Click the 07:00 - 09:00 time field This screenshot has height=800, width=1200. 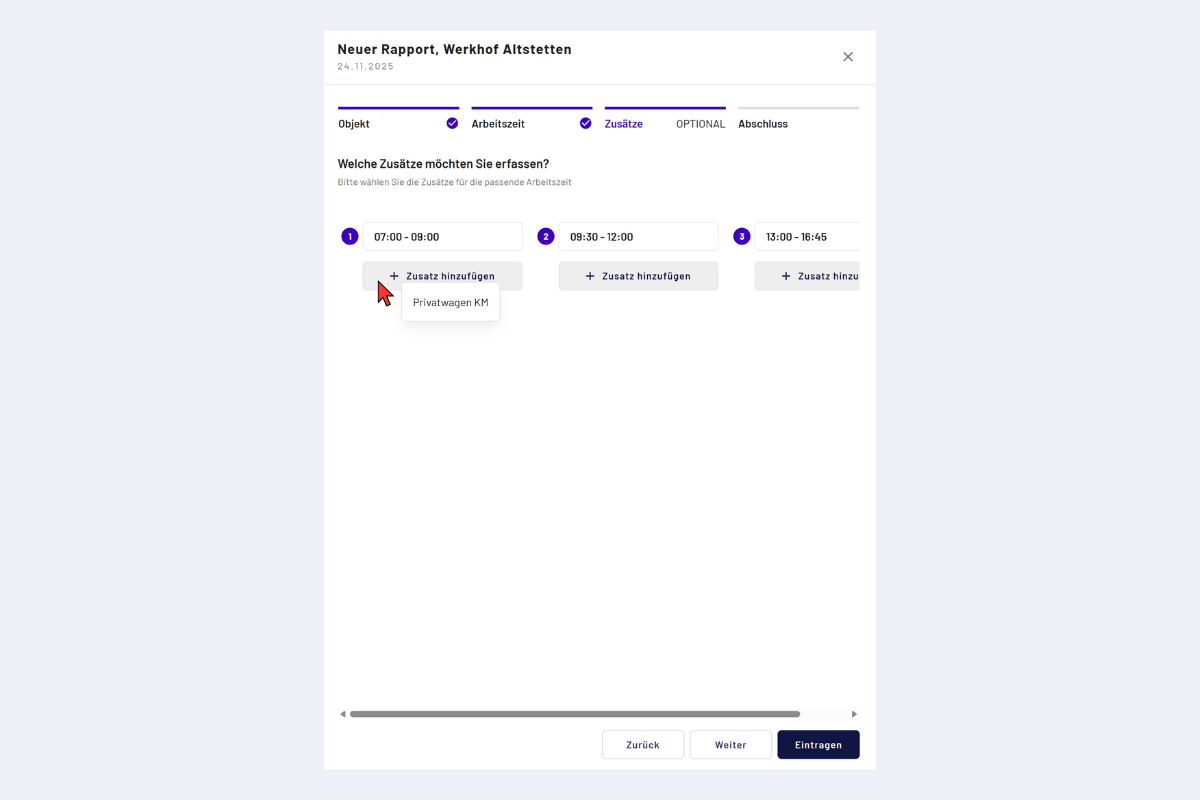point(442,237)
